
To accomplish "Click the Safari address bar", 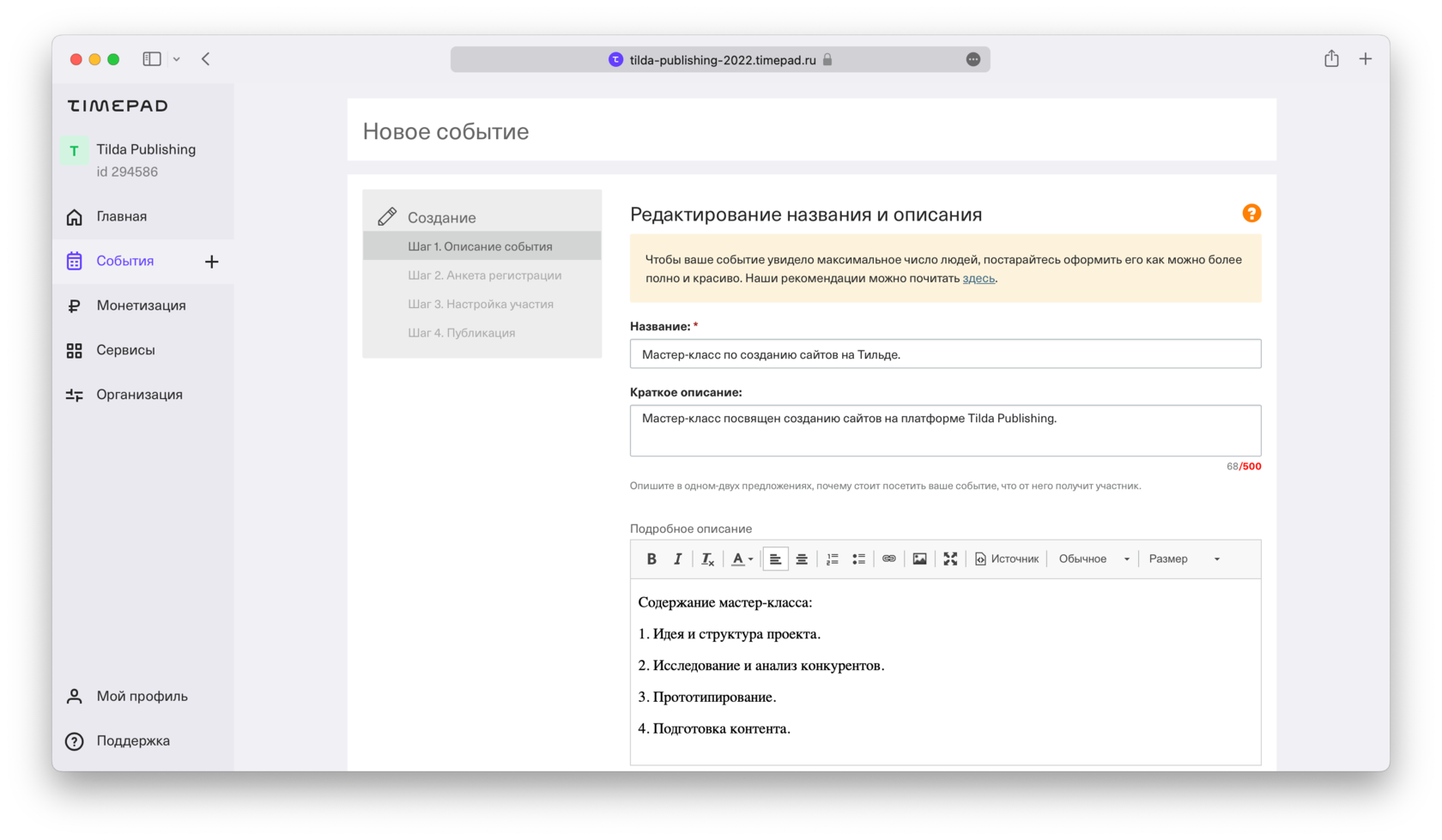I will tap(720, 59).
